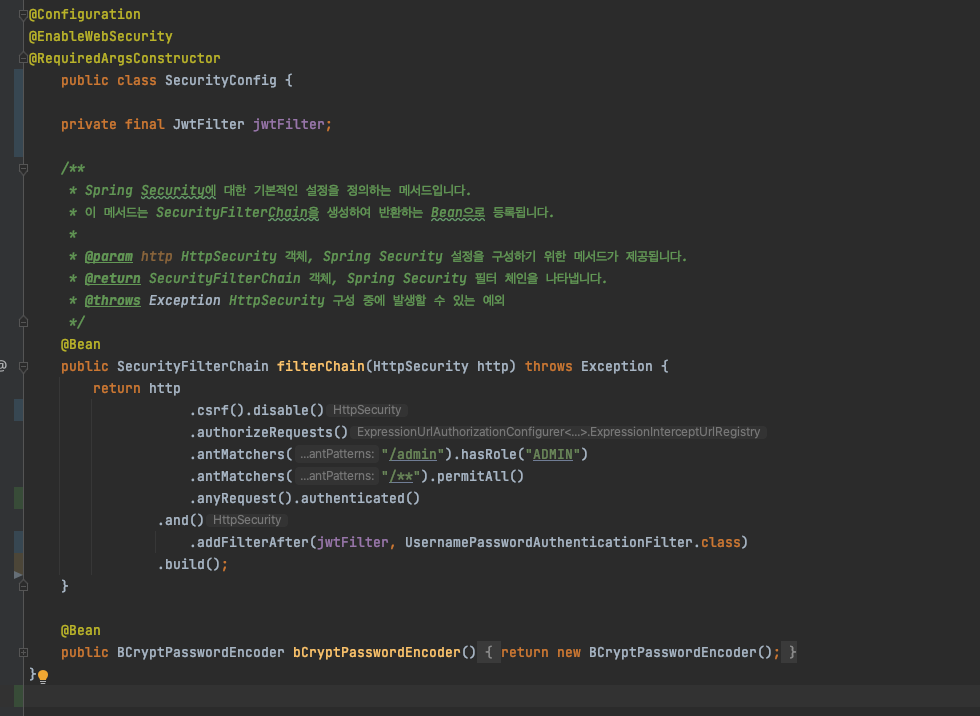Click UsernamePasswordAuthenticationFilter class reference
This screenshot has height=716, width=980.
[548, 542]
